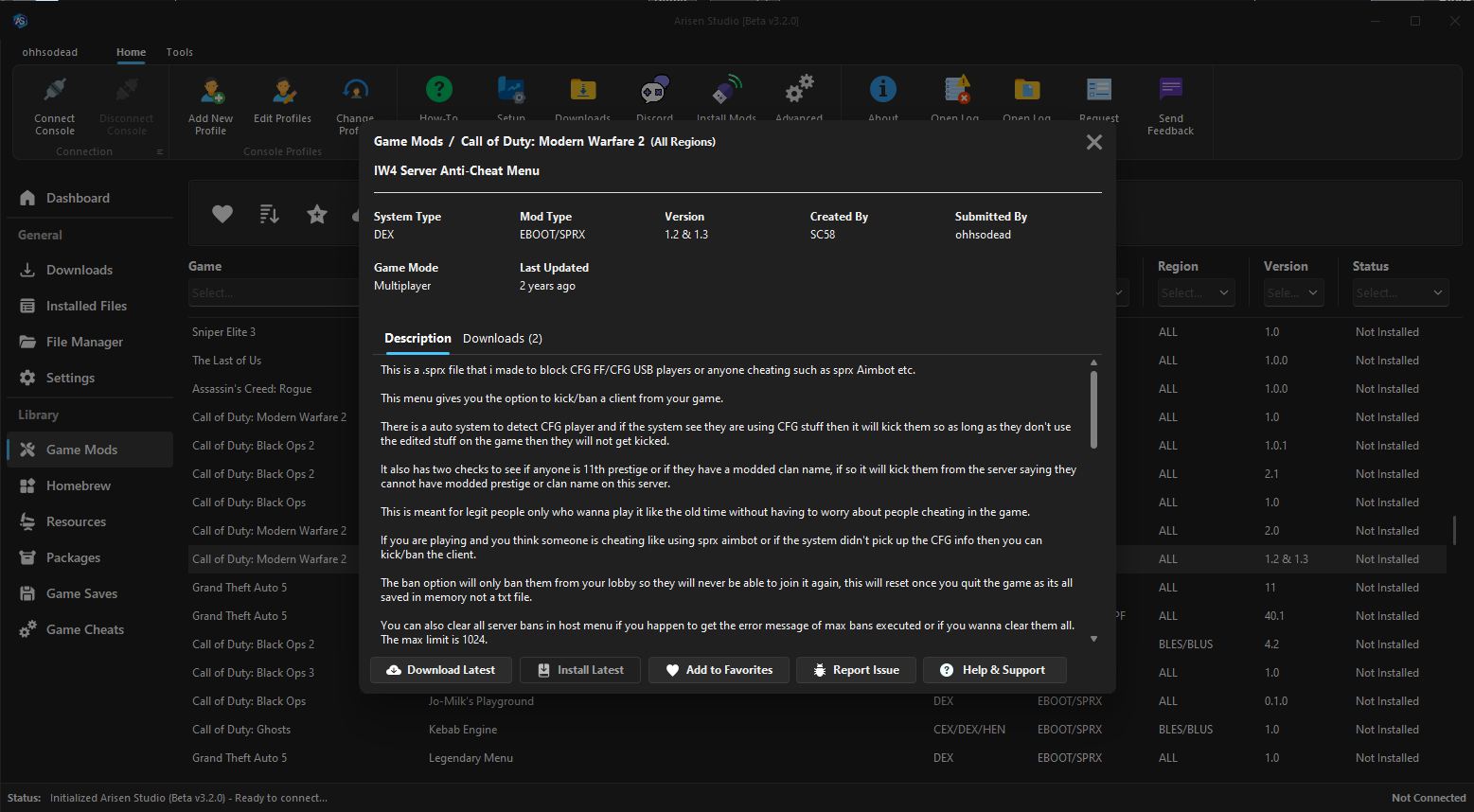The height and width of the screenshot is (812, 1474).
Task: Toggle the starred mods filter
Action: [x=316, y=214]
